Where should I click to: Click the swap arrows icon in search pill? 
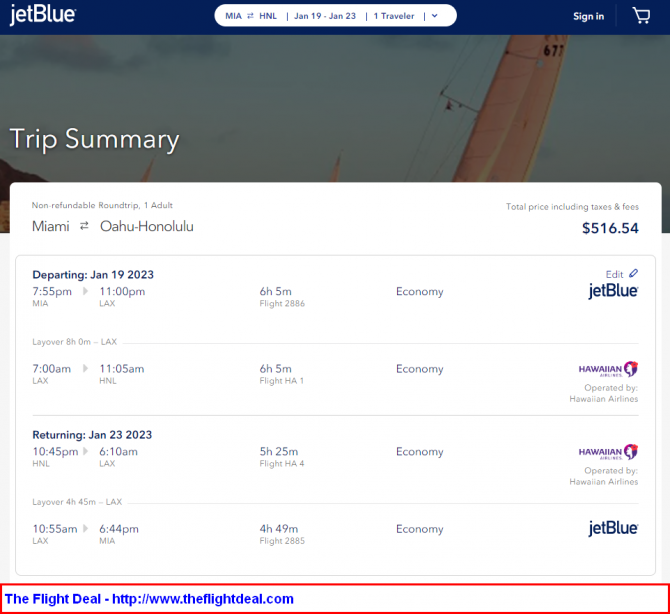click(250, 16)
